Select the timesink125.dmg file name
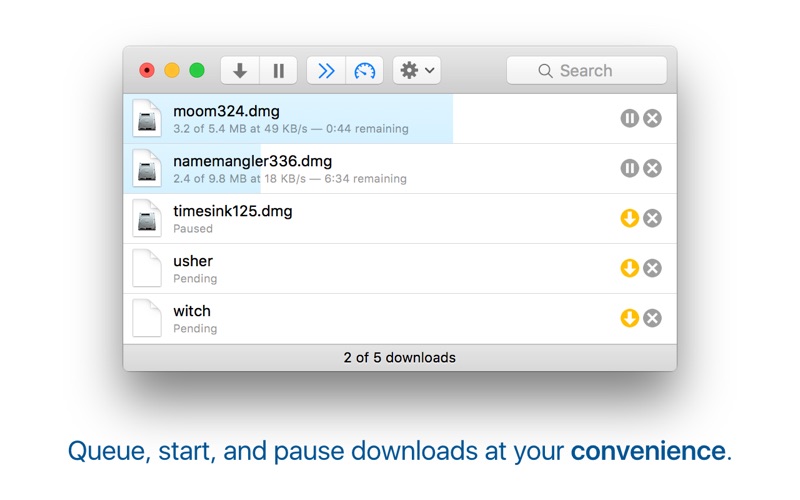Viewport: 800px width, 500px height. coord(233,211)
